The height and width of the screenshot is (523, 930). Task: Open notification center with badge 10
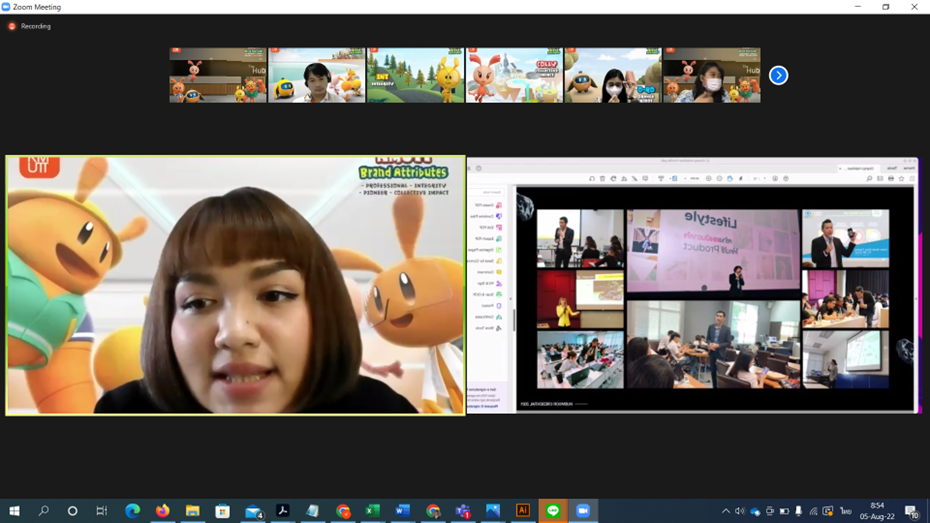click(x=912, y=511)
